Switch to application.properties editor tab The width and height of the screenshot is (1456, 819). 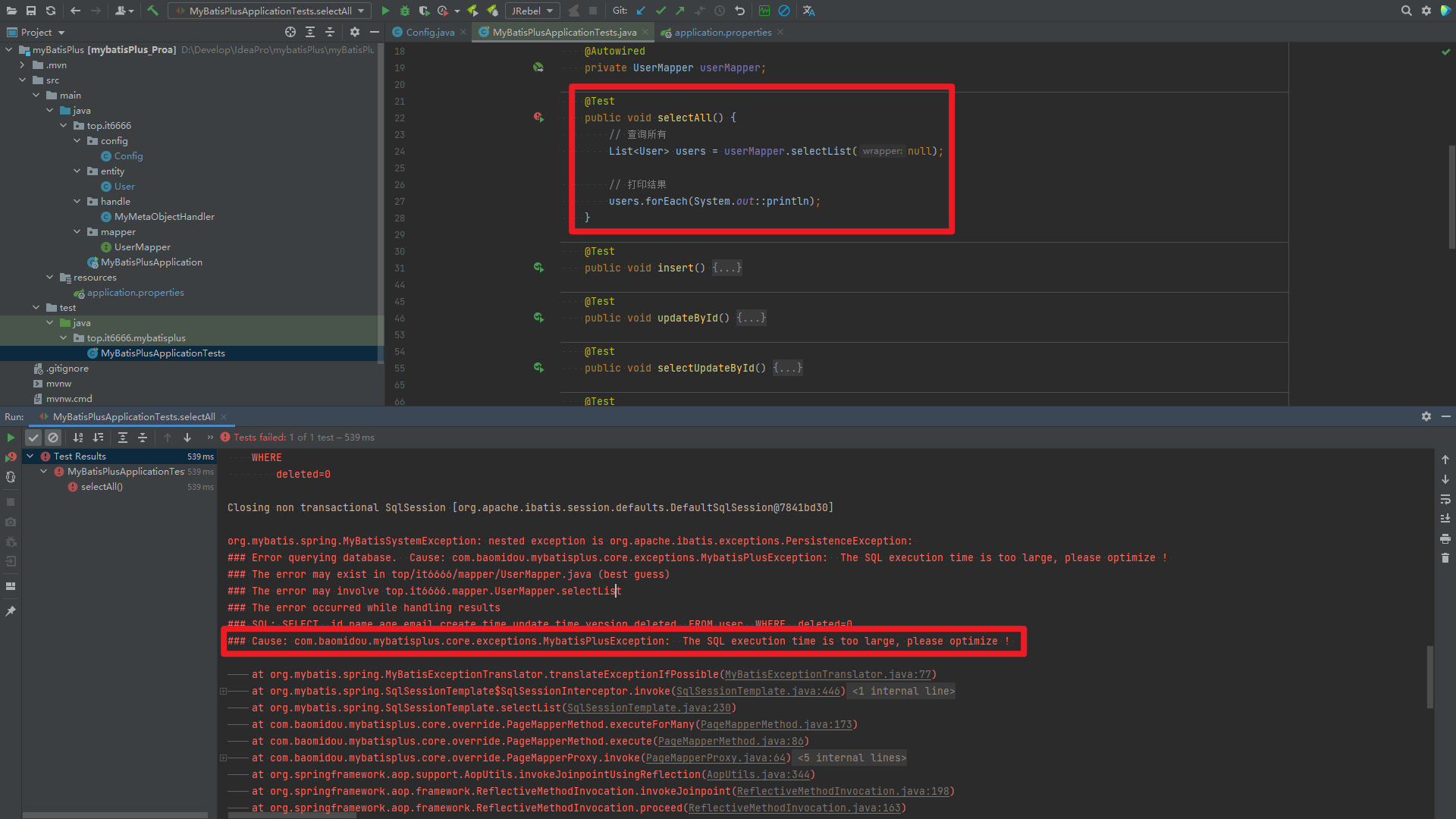pyautogui.click(x=722, y=32)
